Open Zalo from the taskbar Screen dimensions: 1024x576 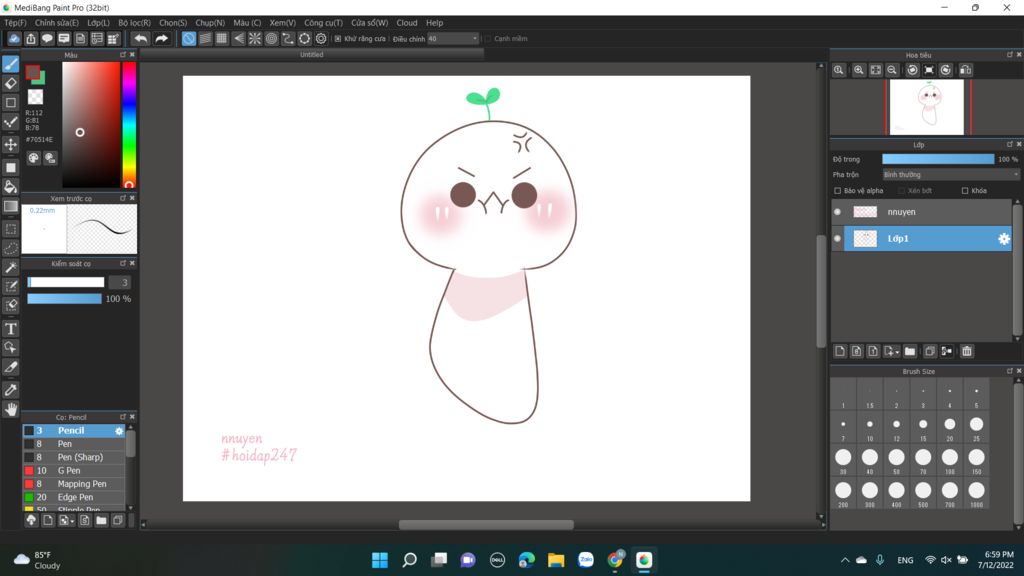(x=586, y=560)
